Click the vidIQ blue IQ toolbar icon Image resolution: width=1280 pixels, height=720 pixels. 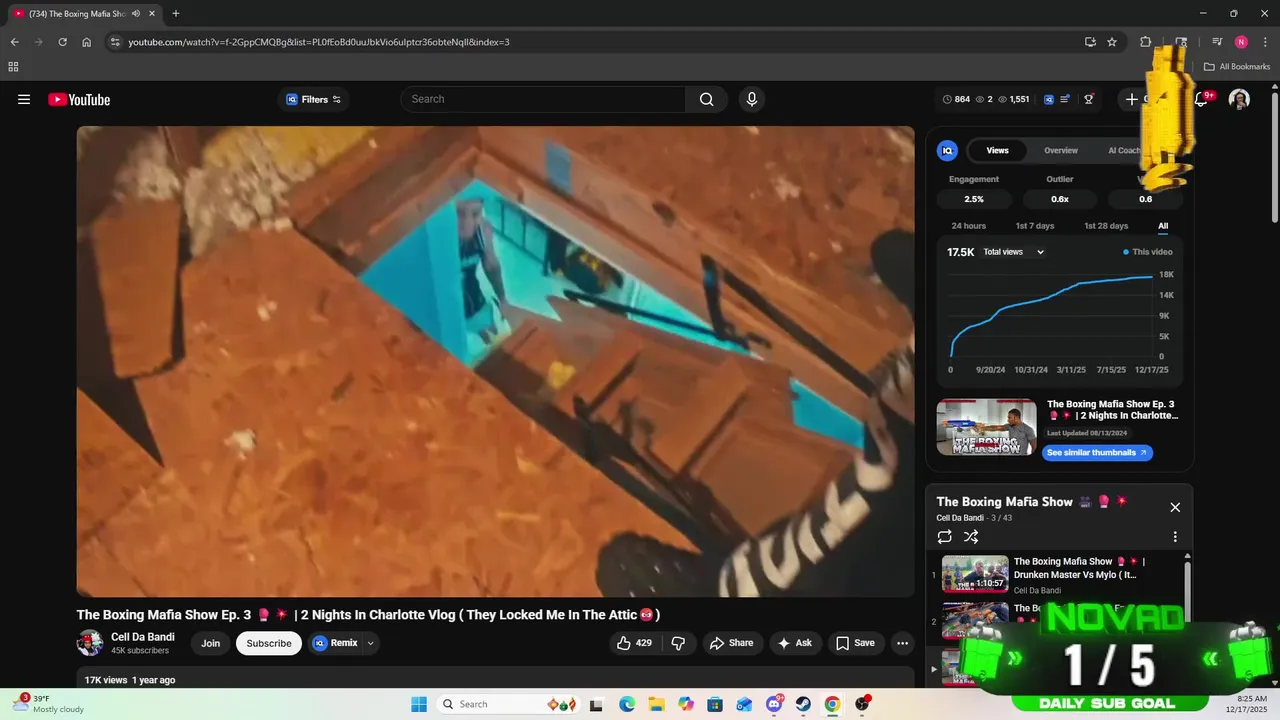pos(1049,99)
